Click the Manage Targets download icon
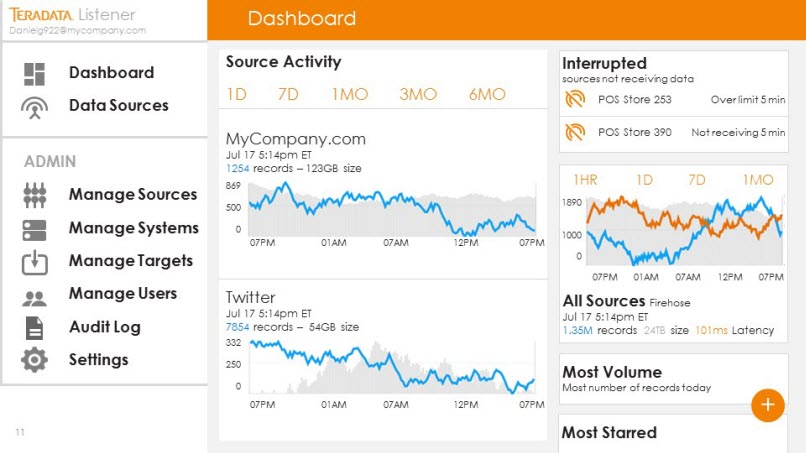The height and width of the screenshot is (453, 806). pyautogui.click(x=35, y=262)
